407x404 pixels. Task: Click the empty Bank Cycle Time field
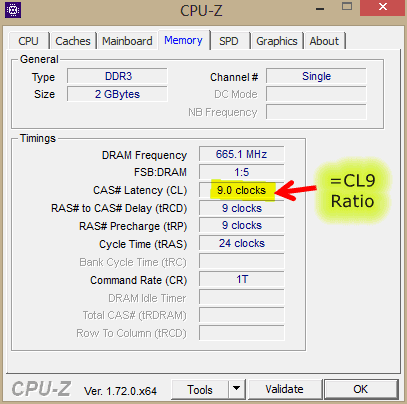(x=242, y=261)
